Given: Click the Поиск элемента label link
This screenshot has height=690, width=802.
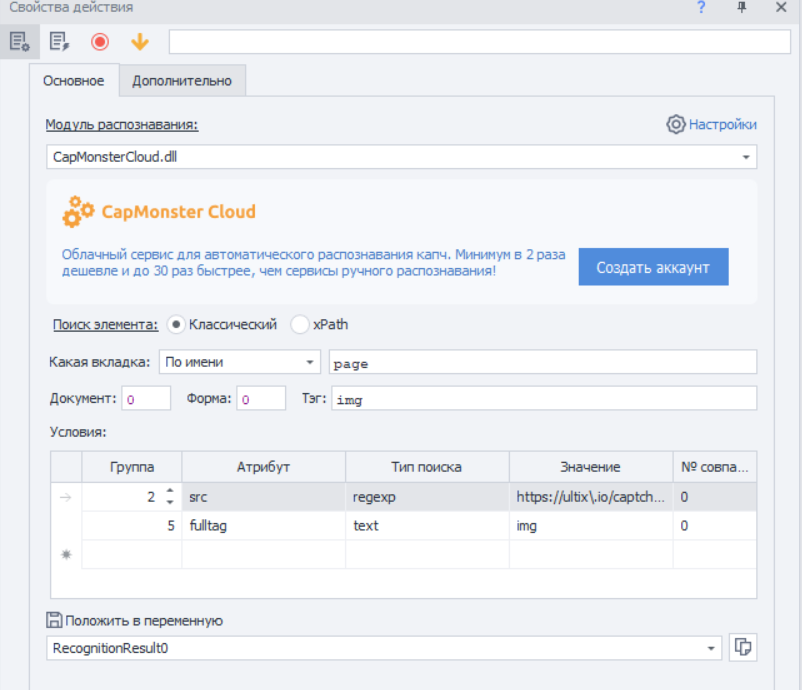Looking at the screenshot, I should (x=105, y=324).
